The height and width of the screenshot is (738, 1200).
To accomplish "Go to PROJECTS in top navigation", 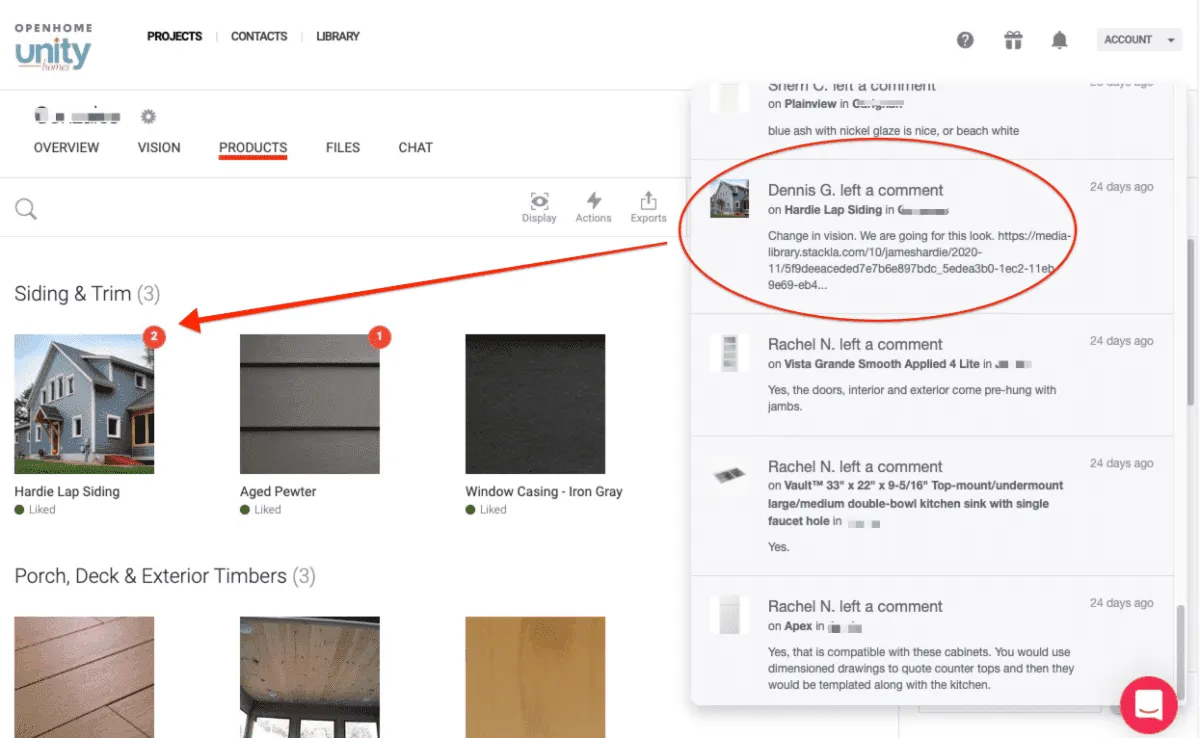I will click(174, 36).
